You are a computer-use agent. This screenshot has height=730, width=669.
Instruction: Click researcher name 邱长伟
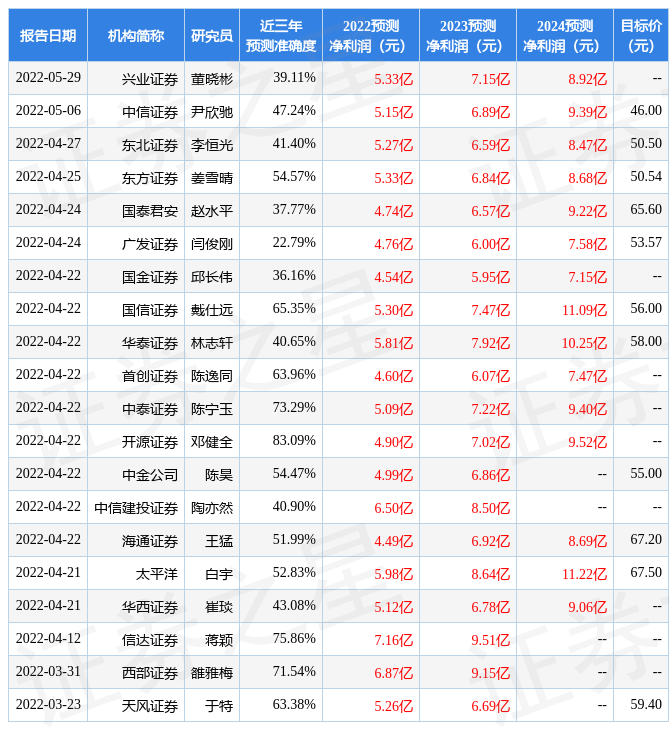212,277
